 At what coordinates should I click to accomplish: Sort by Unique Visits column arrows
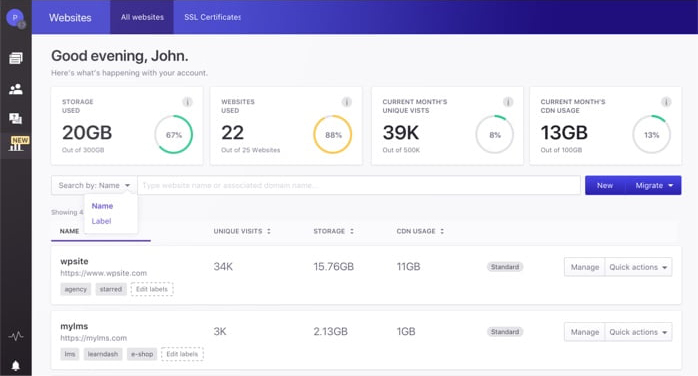click(x=269, y=231)
